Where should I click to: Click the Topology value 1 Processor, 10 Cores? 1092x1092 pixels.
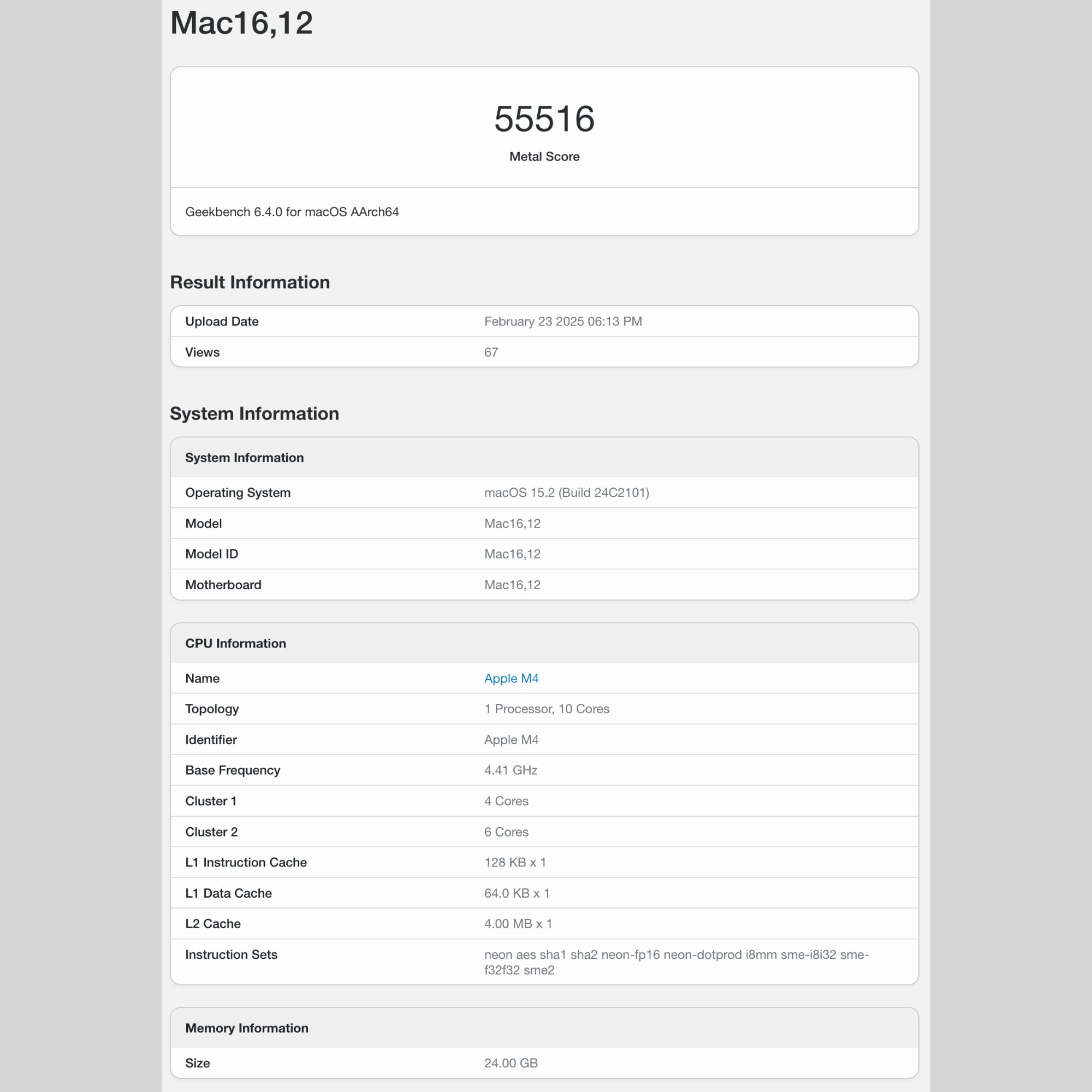pyautogui.click(x=547, y=709)
